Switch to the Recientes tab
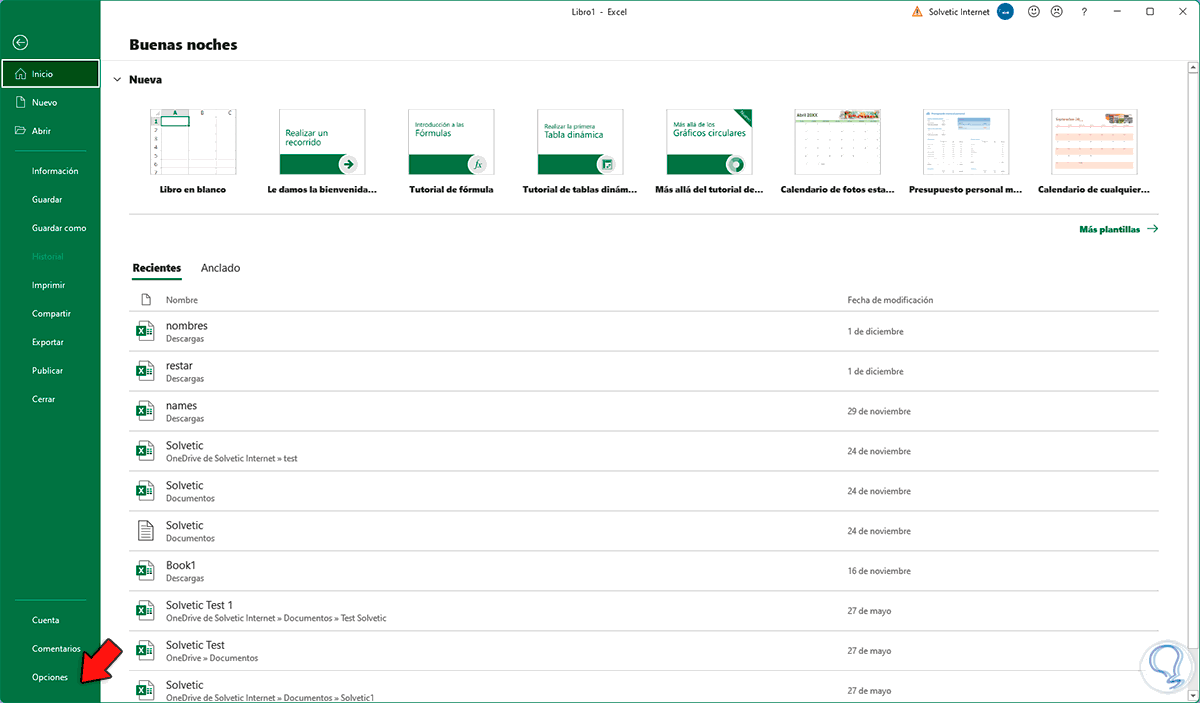 157,268
